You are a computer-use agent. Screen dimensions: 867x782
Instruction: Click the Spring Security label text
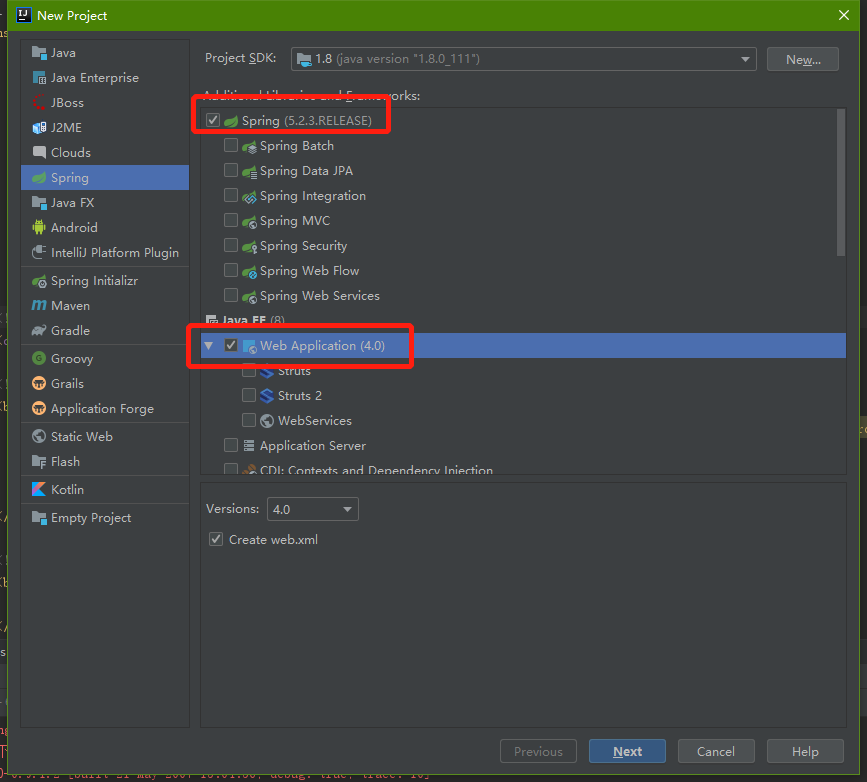[x=304, y=246]
